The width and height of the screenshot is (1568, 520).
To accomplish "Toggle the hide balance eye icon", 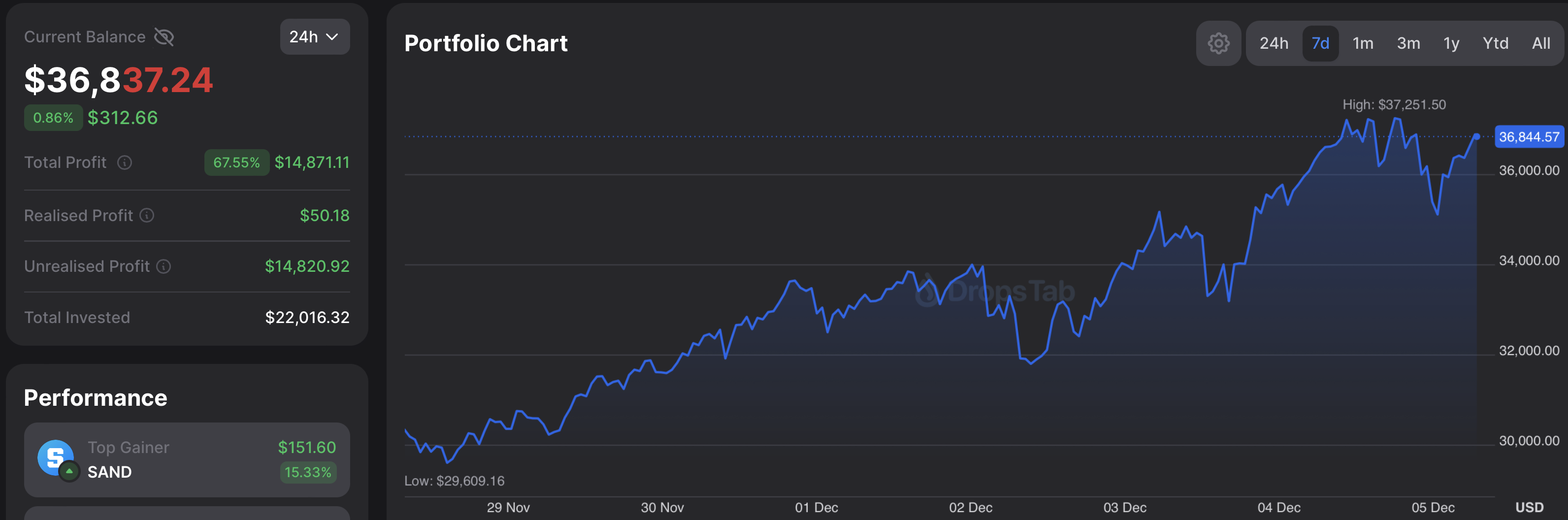I will [x=164, y=37].
